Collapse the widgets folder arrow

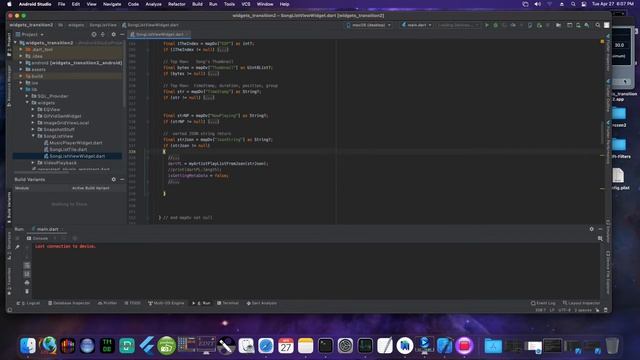click(27, 103)
